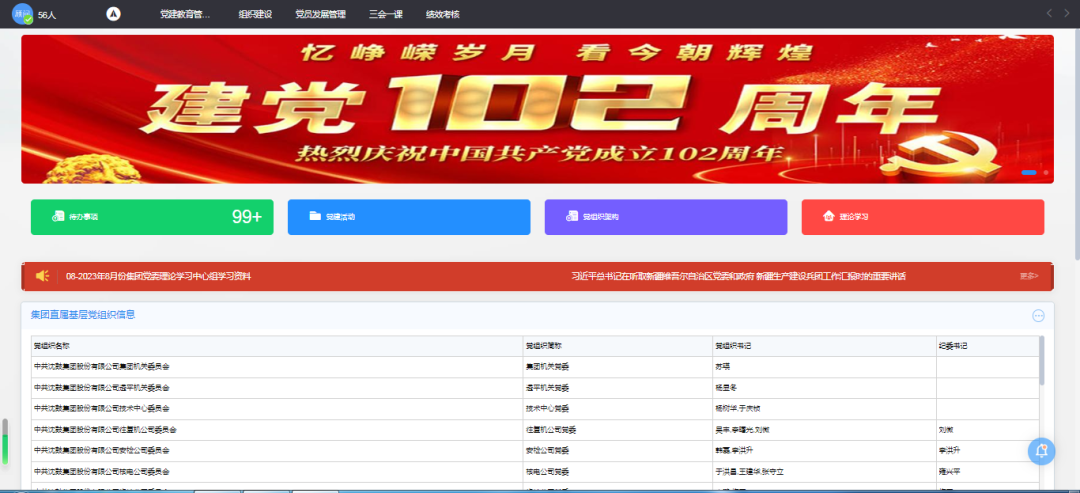Click the organization table's vertical scrollbar
The image size is (1080, 493).
(x=1041, y=360)
